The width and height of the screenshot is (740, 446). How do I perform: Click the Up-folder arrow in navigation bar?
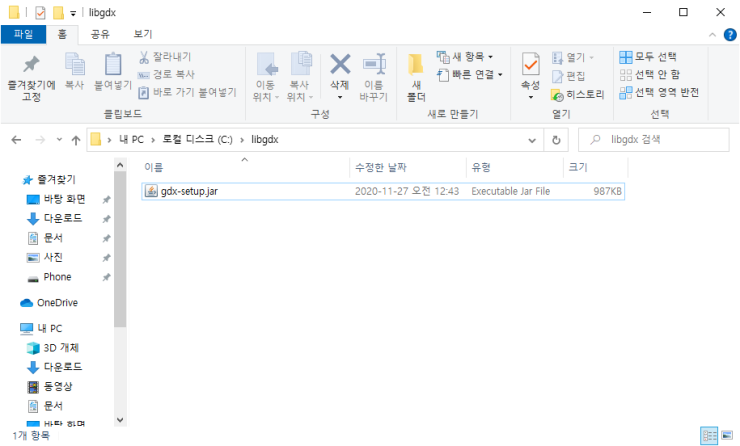pos(76,140)
